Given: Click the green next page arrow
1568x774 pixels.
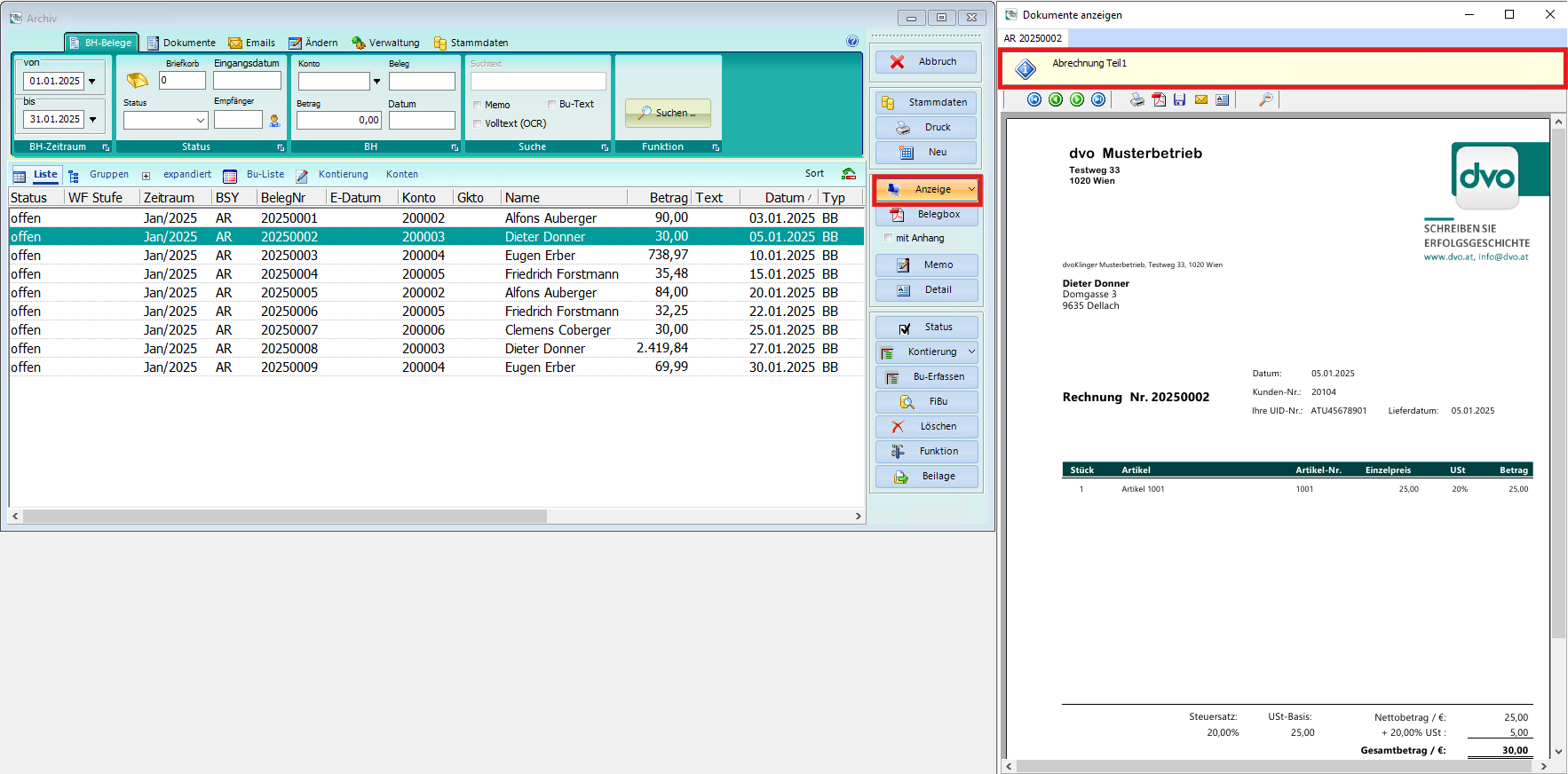Looking at the screenshot, I should pos(1077,99).
